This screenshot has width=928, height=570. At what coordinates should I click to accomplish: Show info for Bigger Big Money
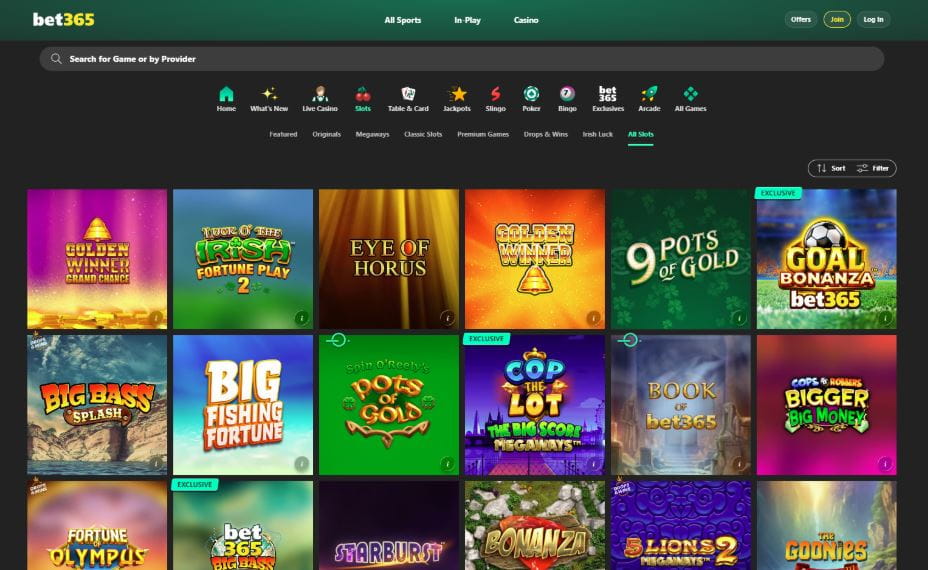(885, 463)
